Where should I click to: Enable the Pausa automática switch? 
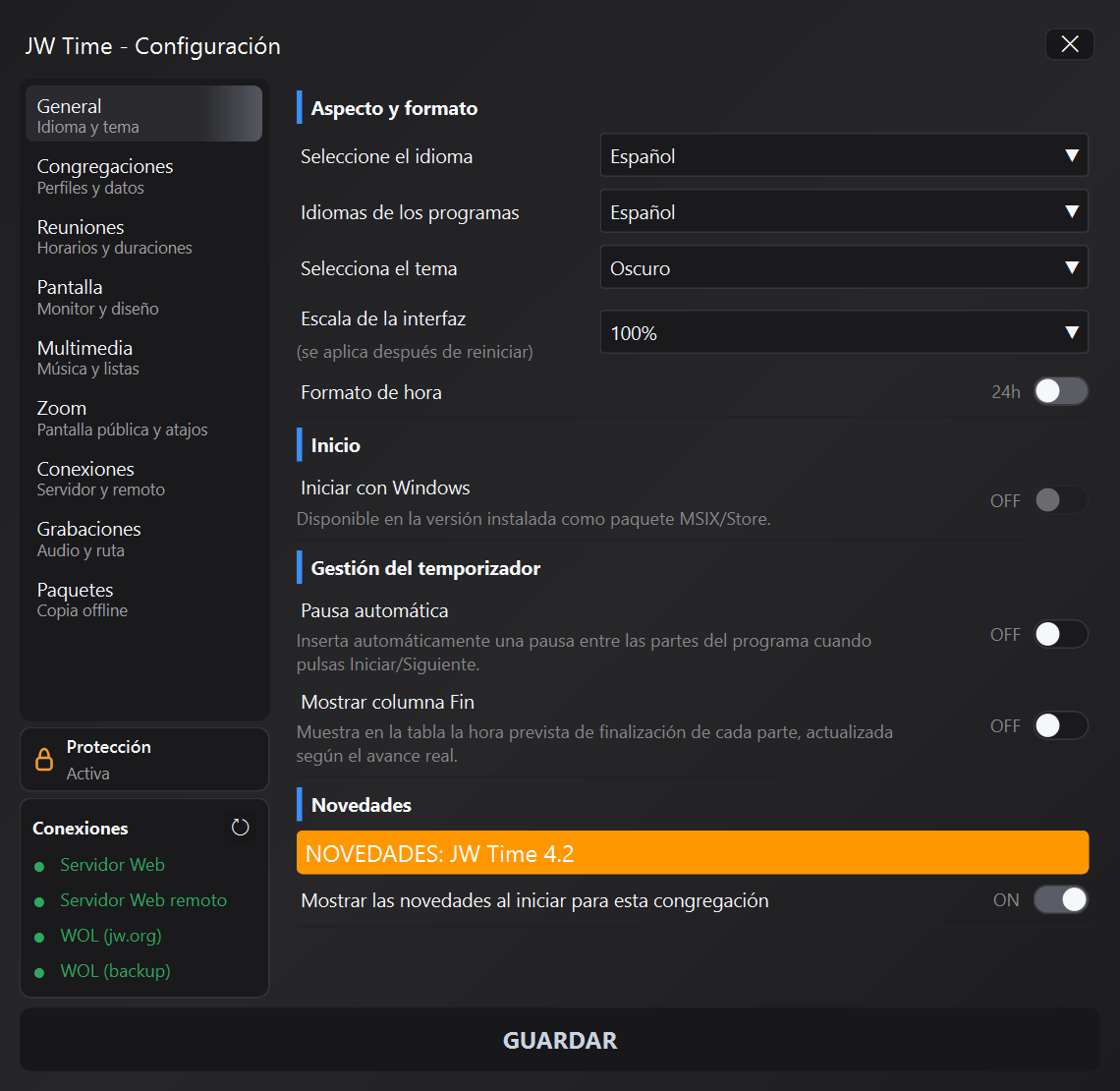tap(1061, 634)
